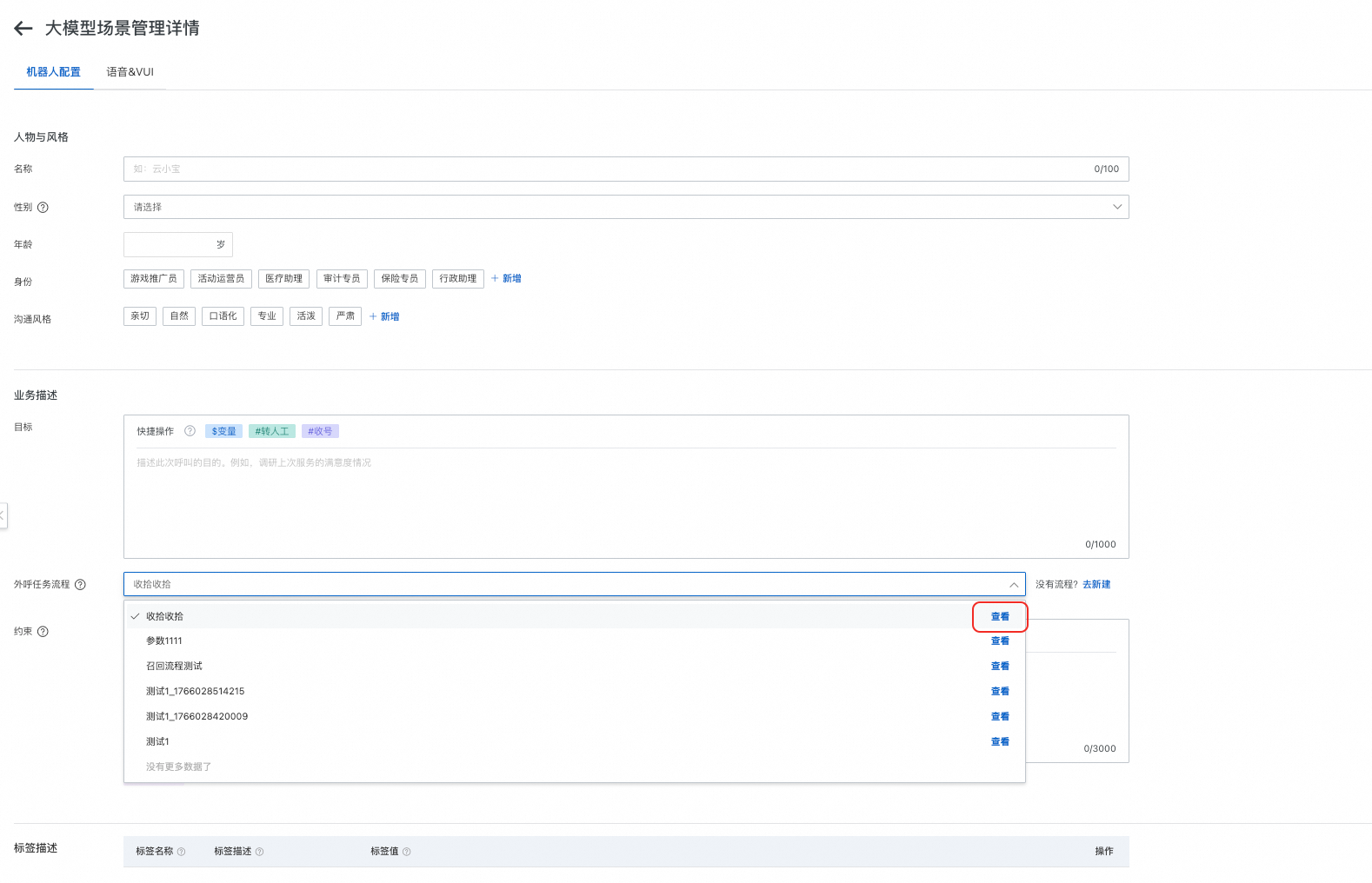Viewport: 1372px width, 883px height.
Task: Click the 去新建 link
Action: (x=1096, y=585)
